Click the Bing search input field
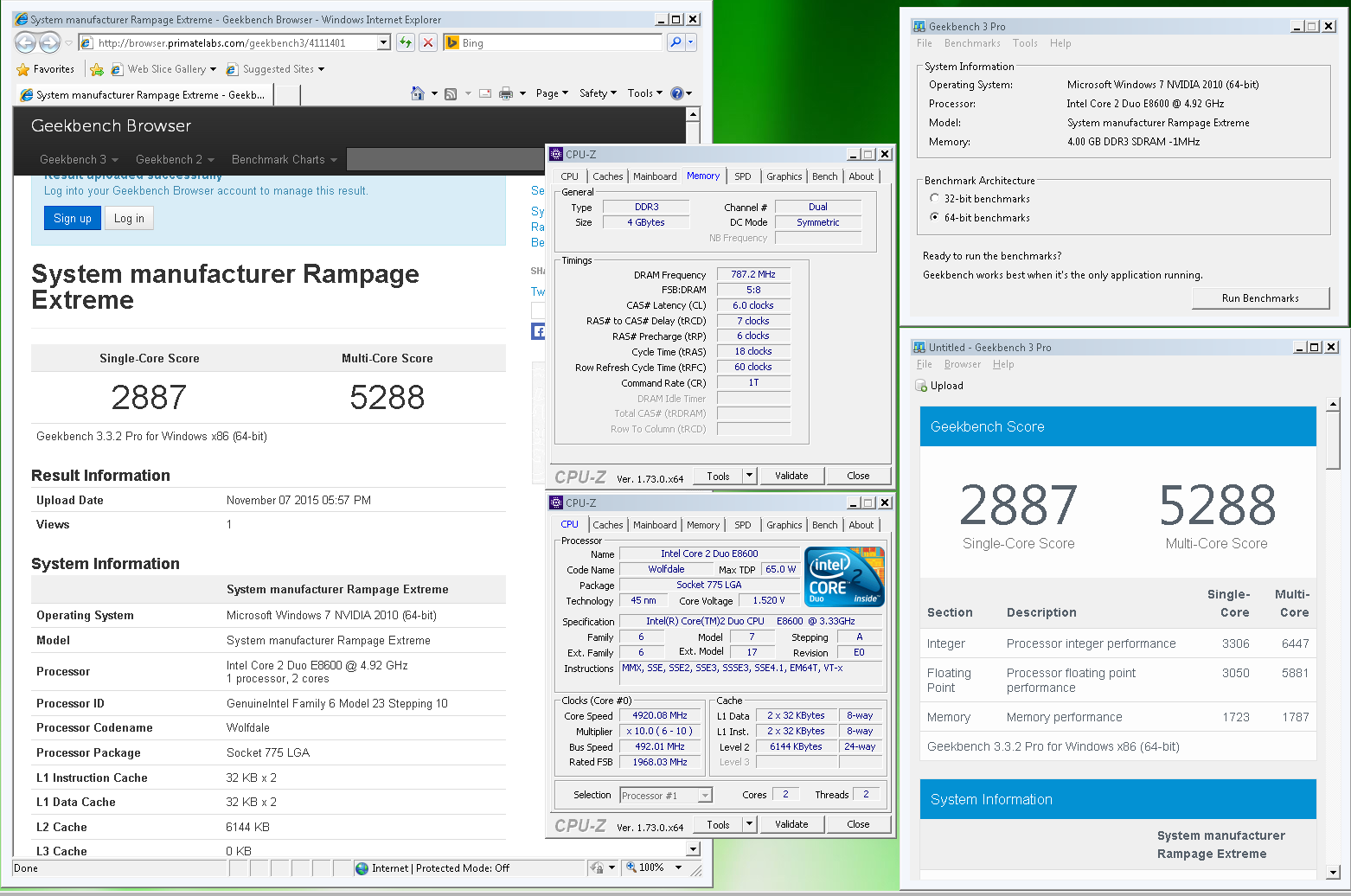 (554, 42)
